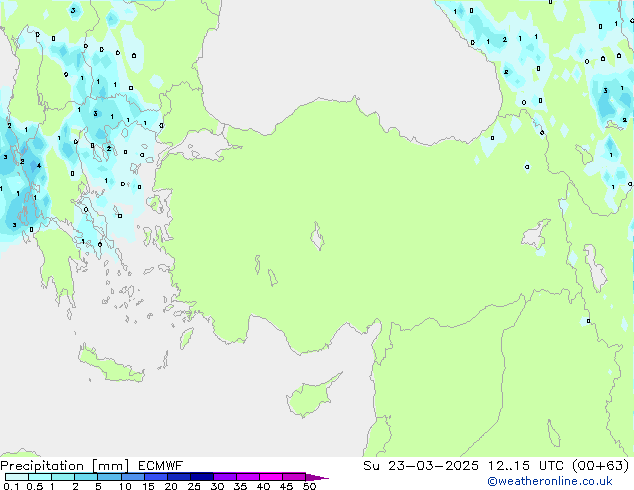
Task: Pick the legend swatch between 5 and 10
Action: [x=109, y=477]
